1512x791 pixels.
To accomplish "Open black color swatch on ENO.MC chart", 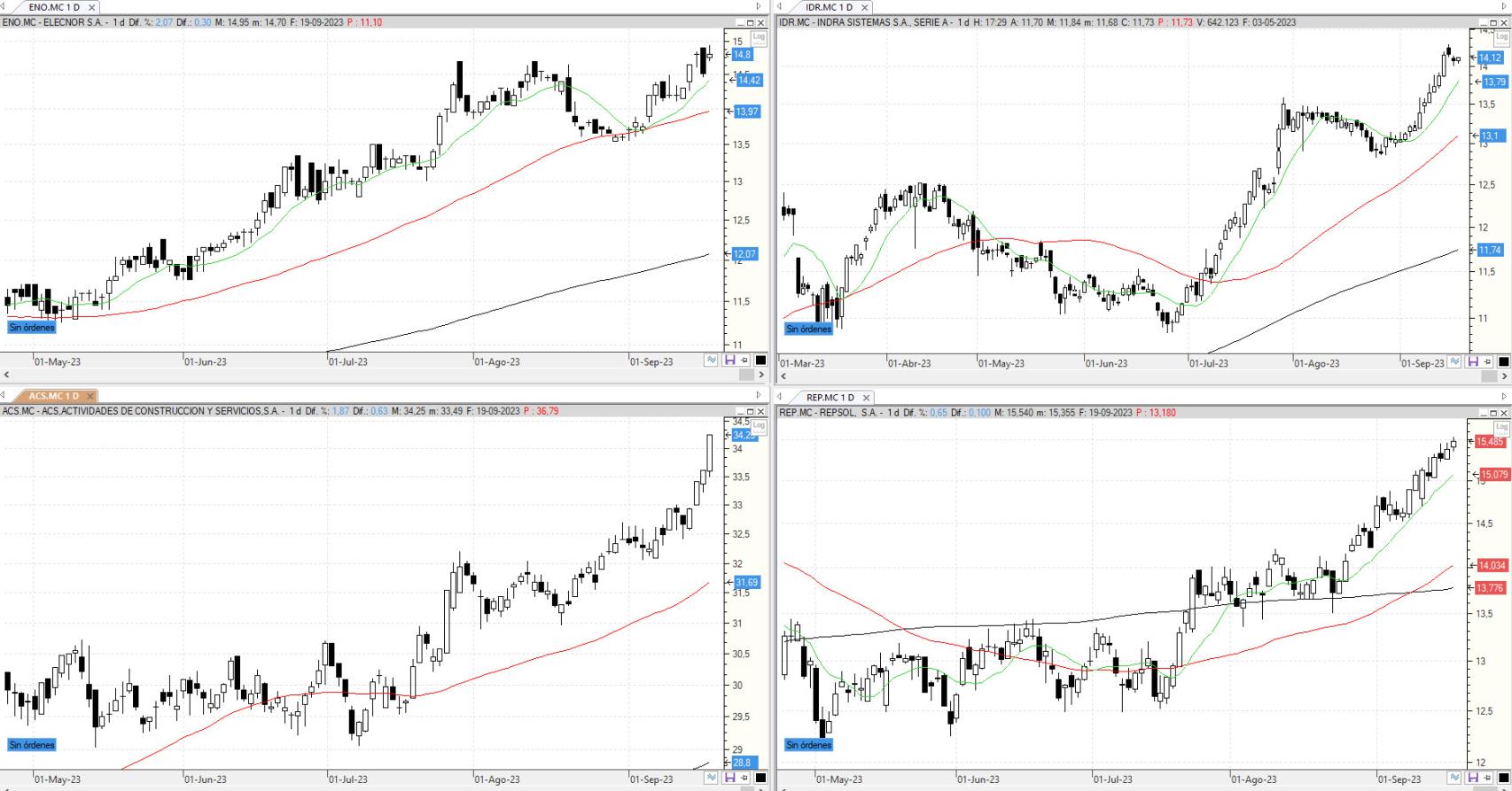I will coord(760,361).
